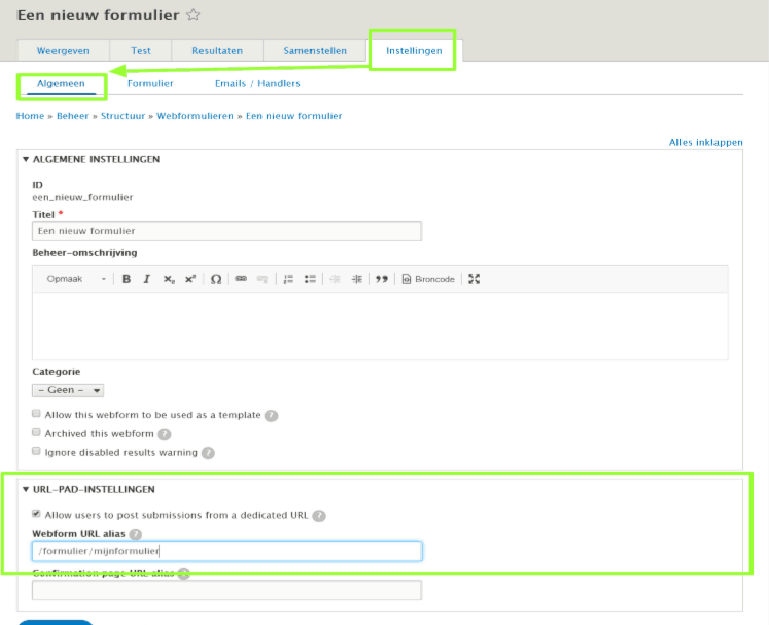Toggle bold formatting in editor toolbar

click(127, 279)
